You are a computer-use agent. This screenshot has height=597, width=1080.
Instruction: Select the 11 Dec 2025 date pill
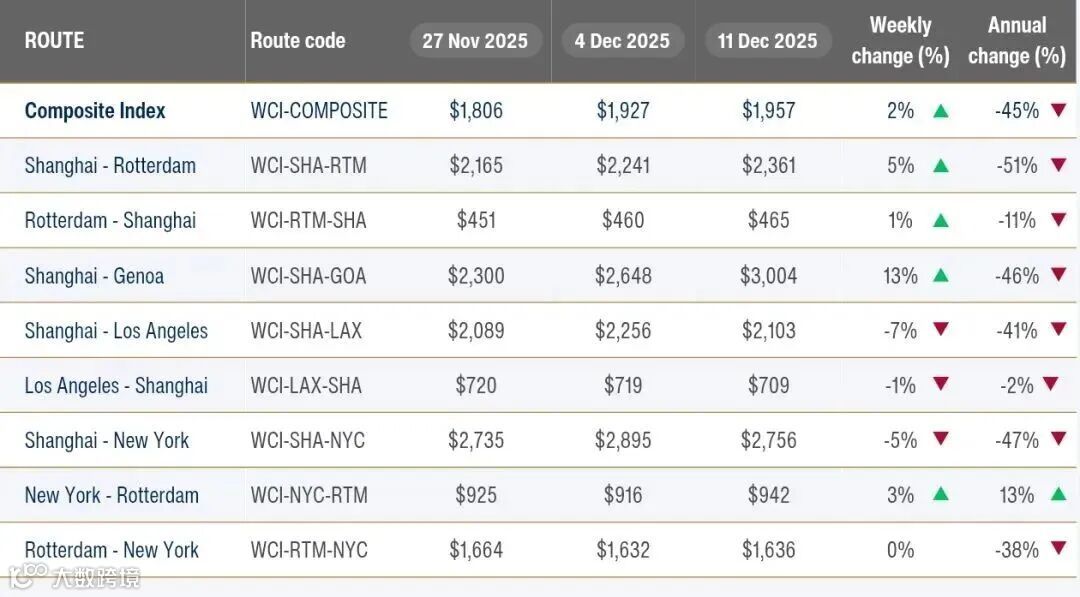(x=767, y=41)
